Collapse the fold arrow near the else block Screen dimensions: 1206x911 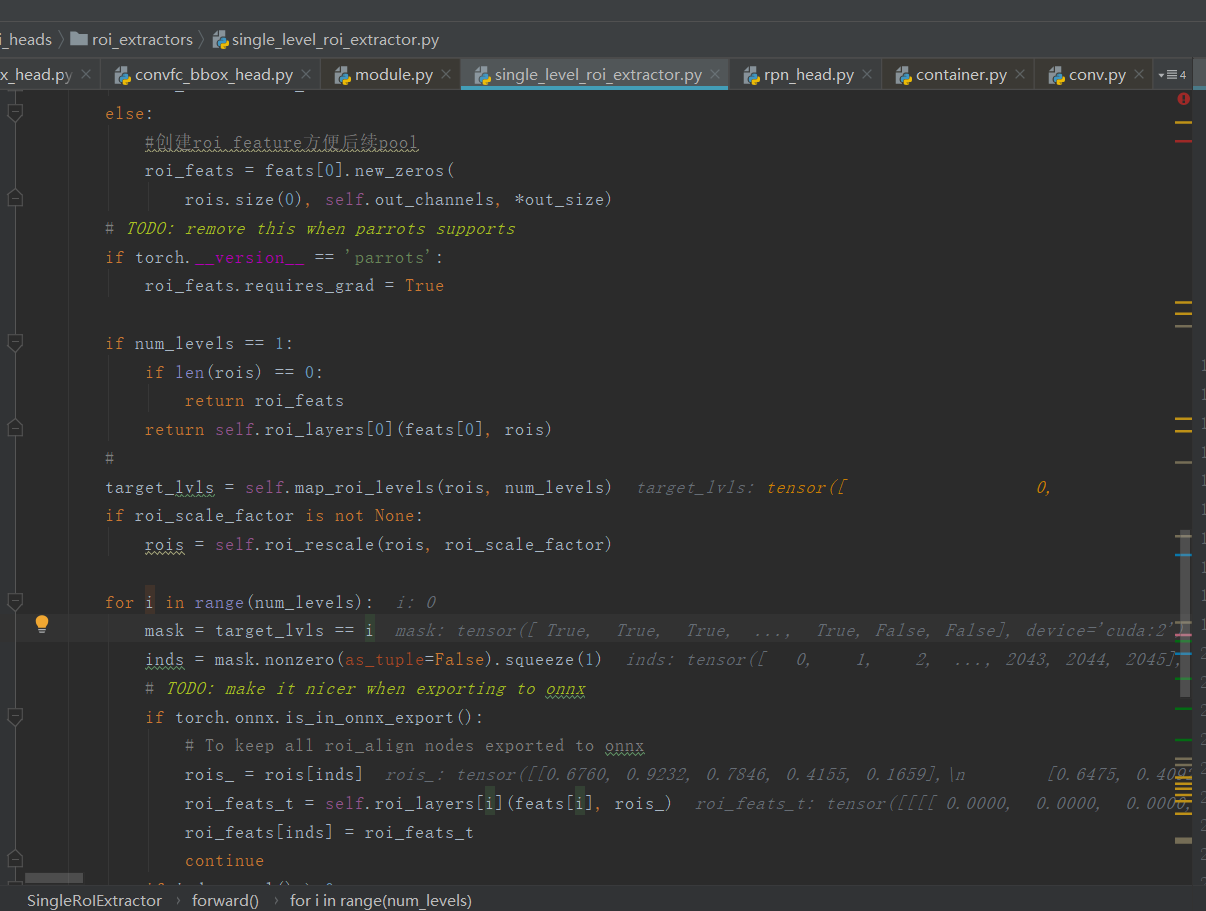15,112
